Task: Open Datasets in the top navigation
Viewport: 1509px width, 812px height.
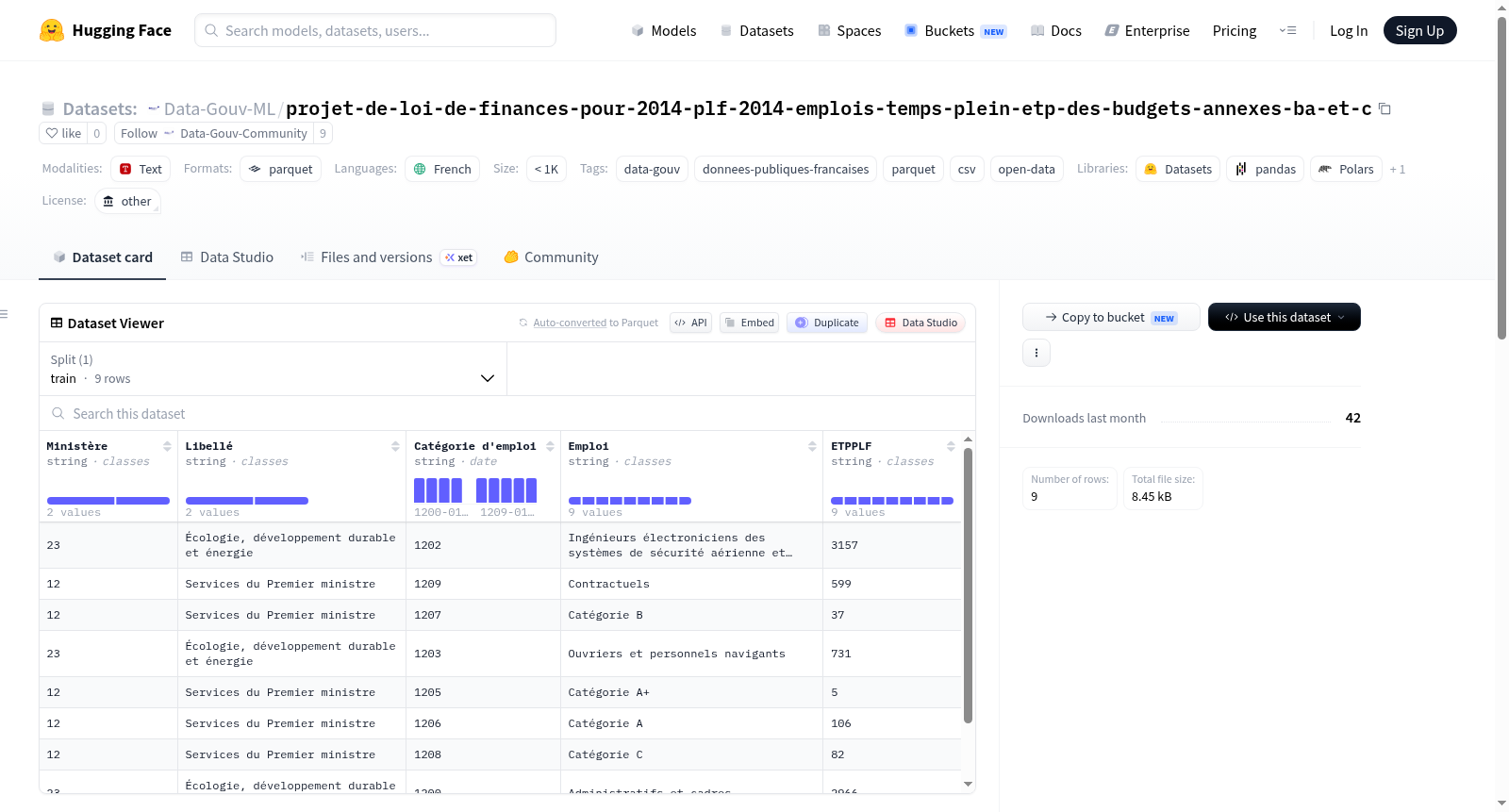Action: coord(756,30)
